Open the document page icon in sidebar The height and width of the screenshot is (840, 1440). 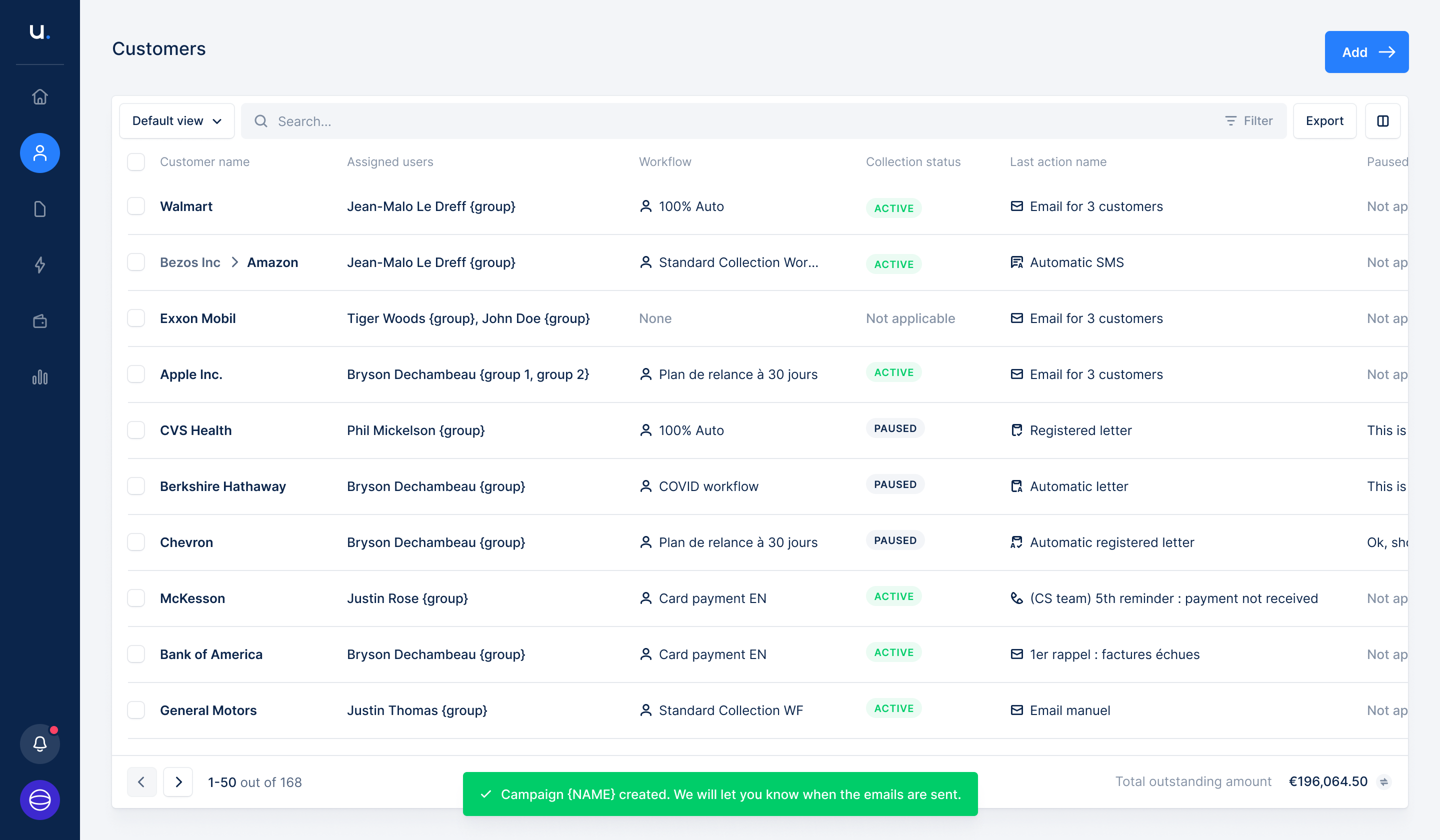(39, 209)
